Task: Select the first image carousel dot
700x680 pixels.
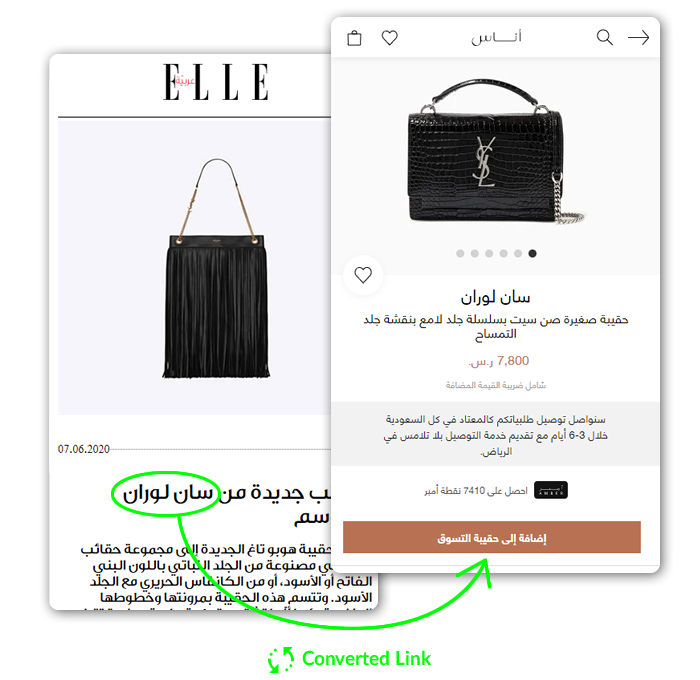Action: click(460, 254)
